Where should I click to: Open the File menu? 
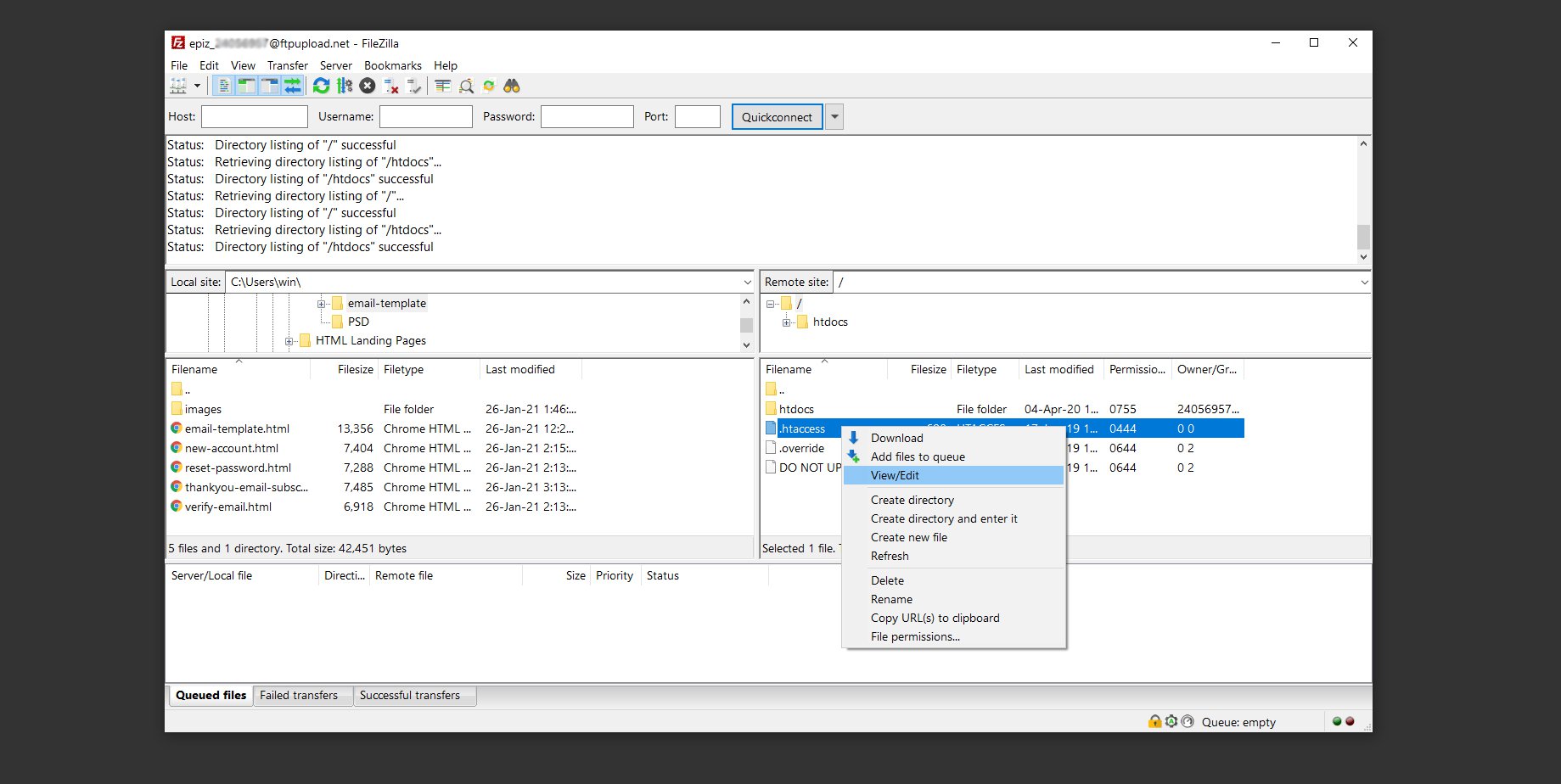pos(179,65)
